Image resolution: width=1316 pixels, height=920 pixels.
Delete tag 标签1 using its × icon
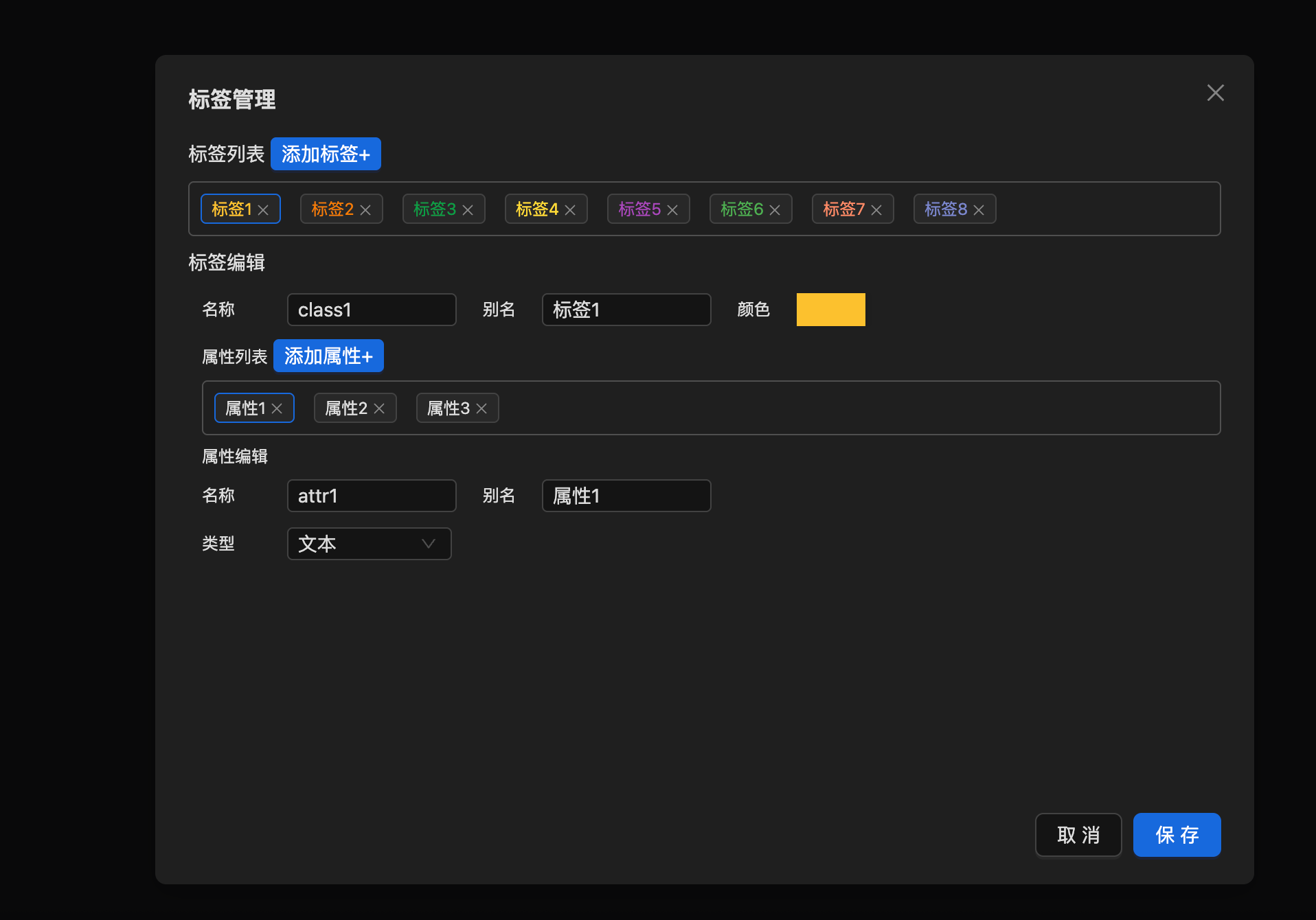tap(264, 209)
